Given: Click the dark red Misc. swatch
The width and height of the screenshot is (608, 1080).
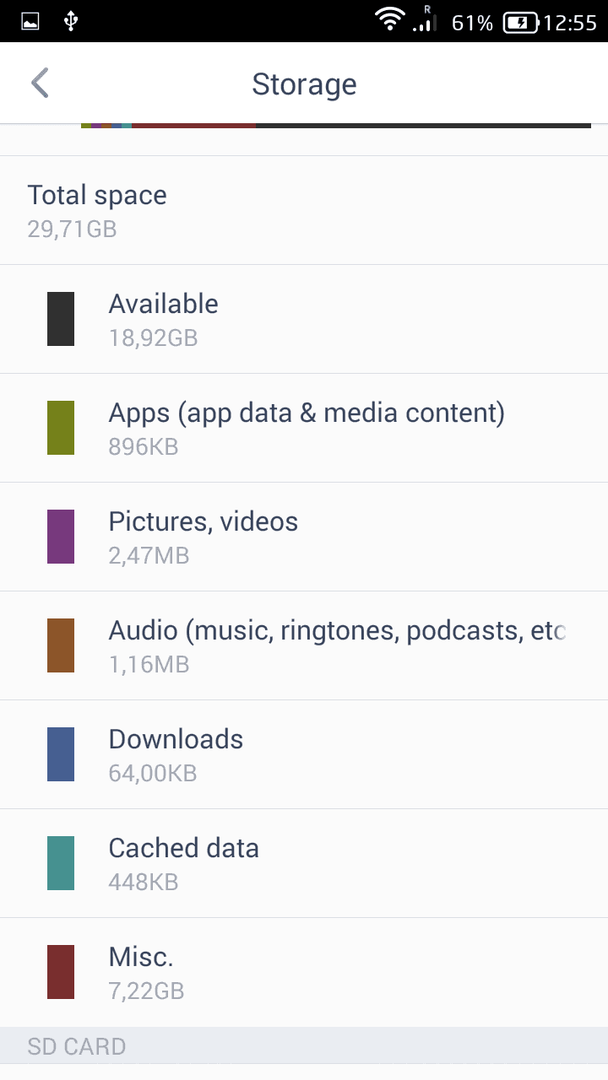Looking at the screenshot, I should (x=61, y=972).
